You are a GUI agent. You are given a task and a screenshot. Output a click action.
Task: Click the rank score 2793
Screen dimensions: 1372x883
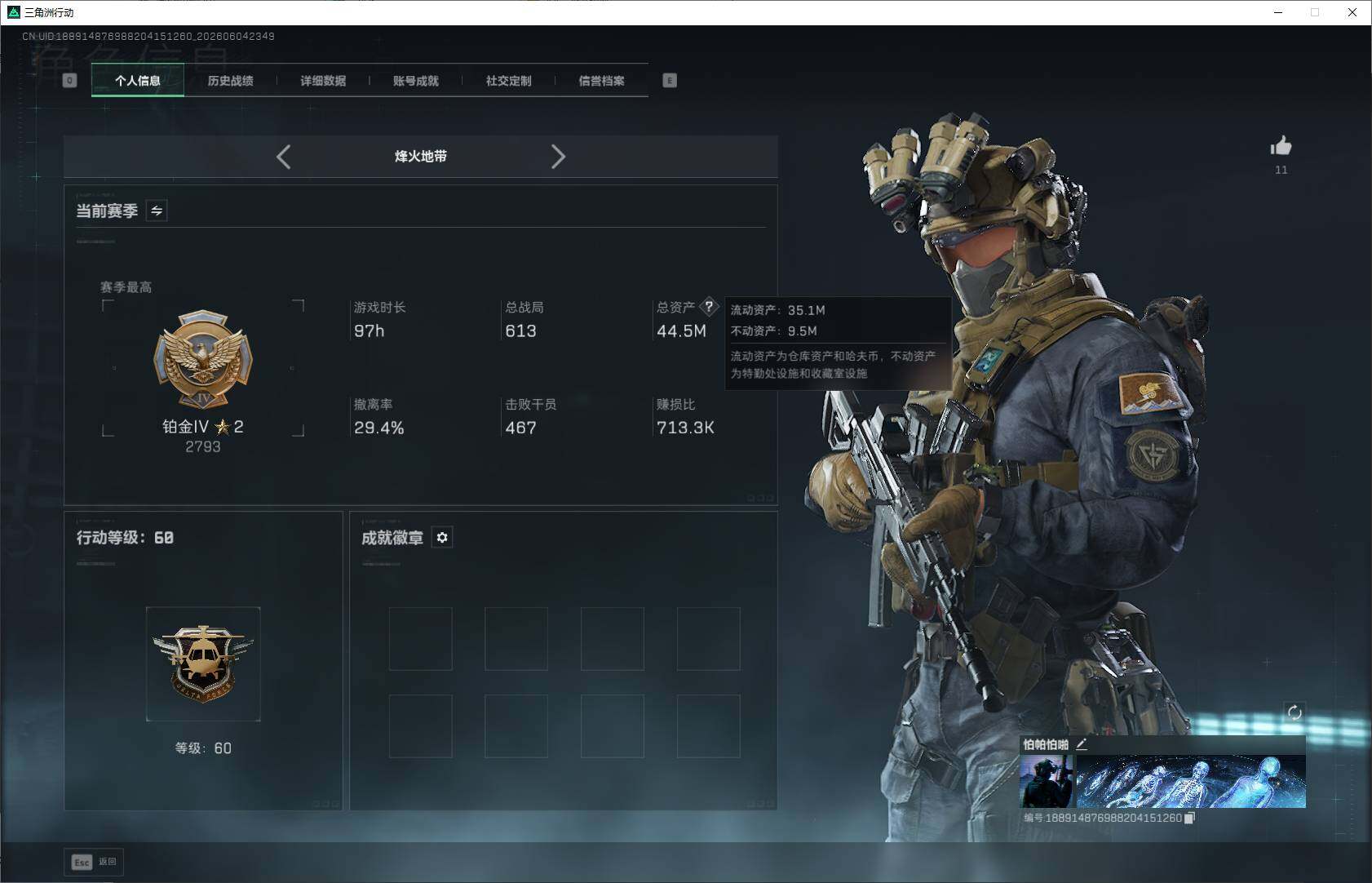click(x=203, y=447)
